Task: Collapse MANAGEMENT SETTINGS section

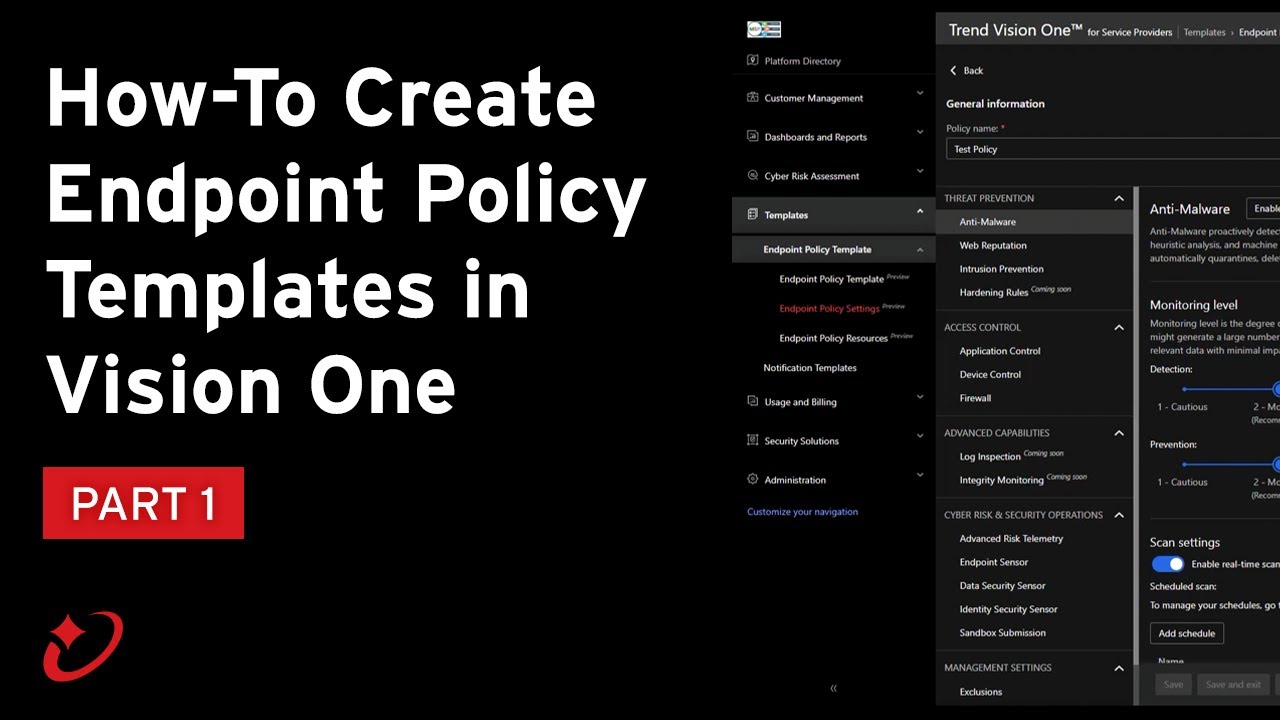Action: pyautogui.click(x=1119, y=668)
